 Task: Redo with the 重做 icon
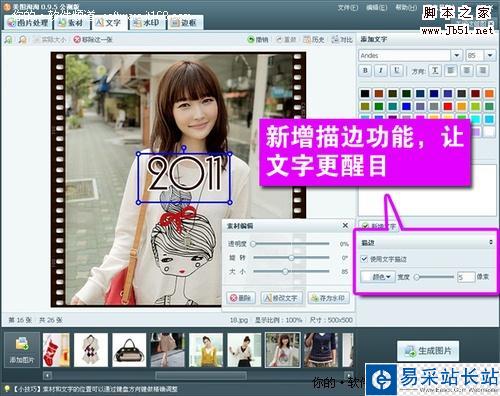(286, 40)
